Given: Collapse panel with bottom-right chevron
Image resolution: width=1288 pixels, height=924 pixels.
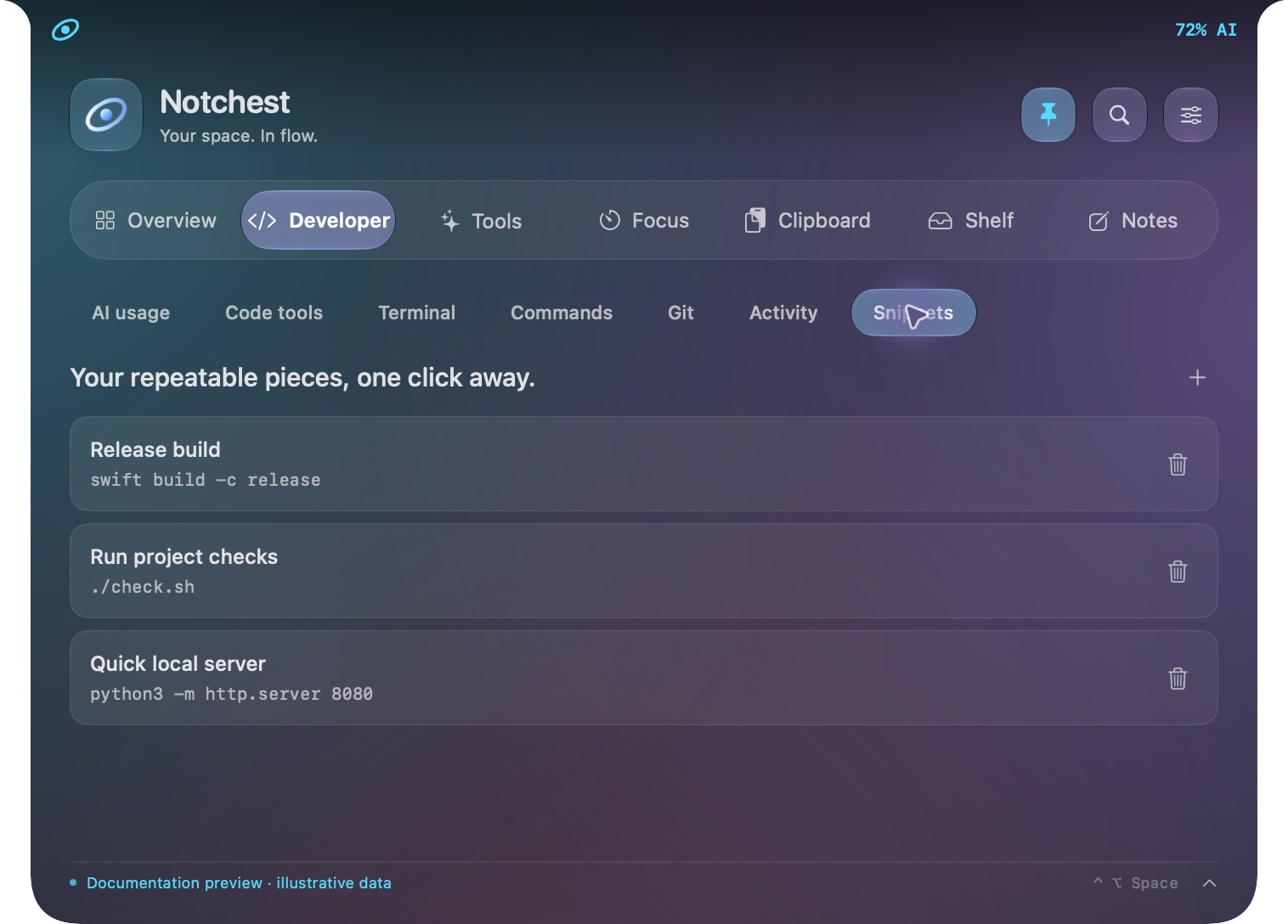Looking at the screenshot, I should 1210,883.
